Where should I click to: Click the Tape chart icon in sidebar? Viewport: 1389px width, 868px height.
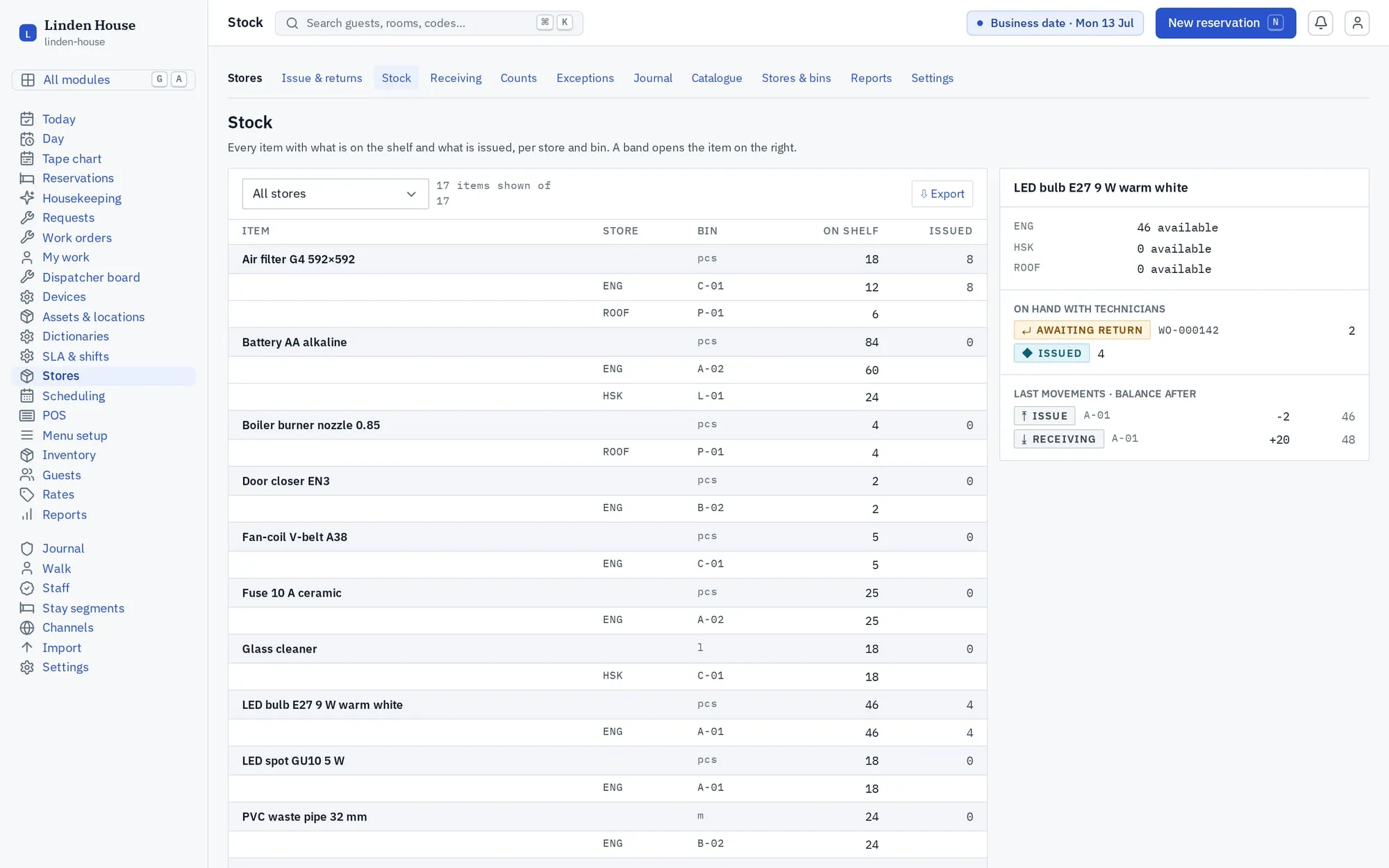coord(27,159)
